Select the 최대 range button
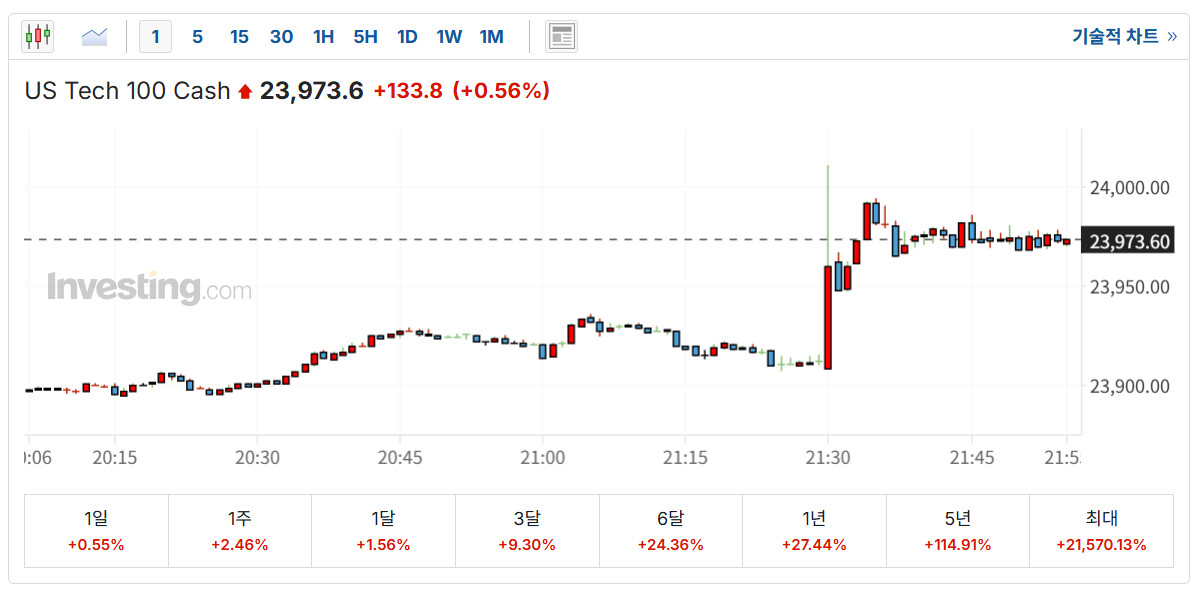 1101,531
